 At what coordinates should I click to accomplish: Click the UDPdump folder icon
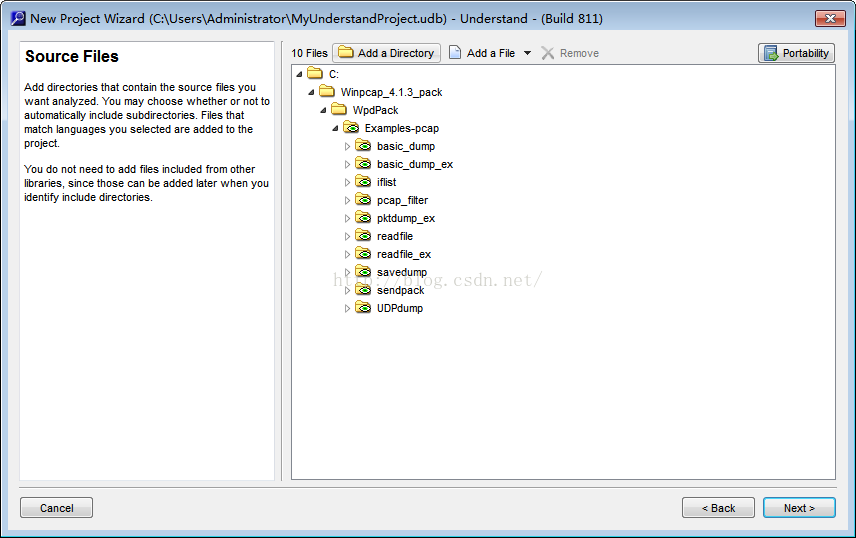[x=363, y=308]
